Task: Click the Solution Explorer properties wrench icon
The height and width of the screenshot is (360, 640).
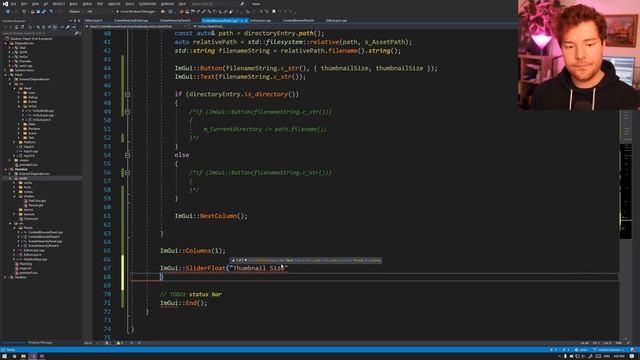Action: coord(67,27)
